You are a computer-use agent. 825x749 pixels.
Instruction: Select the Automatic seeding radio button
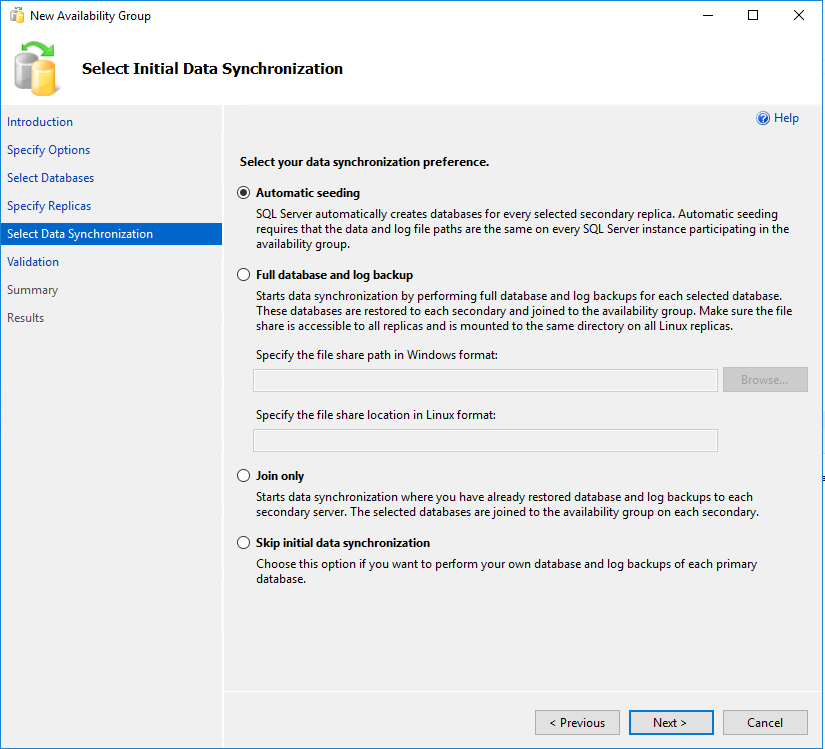click(x=243, y=193)
